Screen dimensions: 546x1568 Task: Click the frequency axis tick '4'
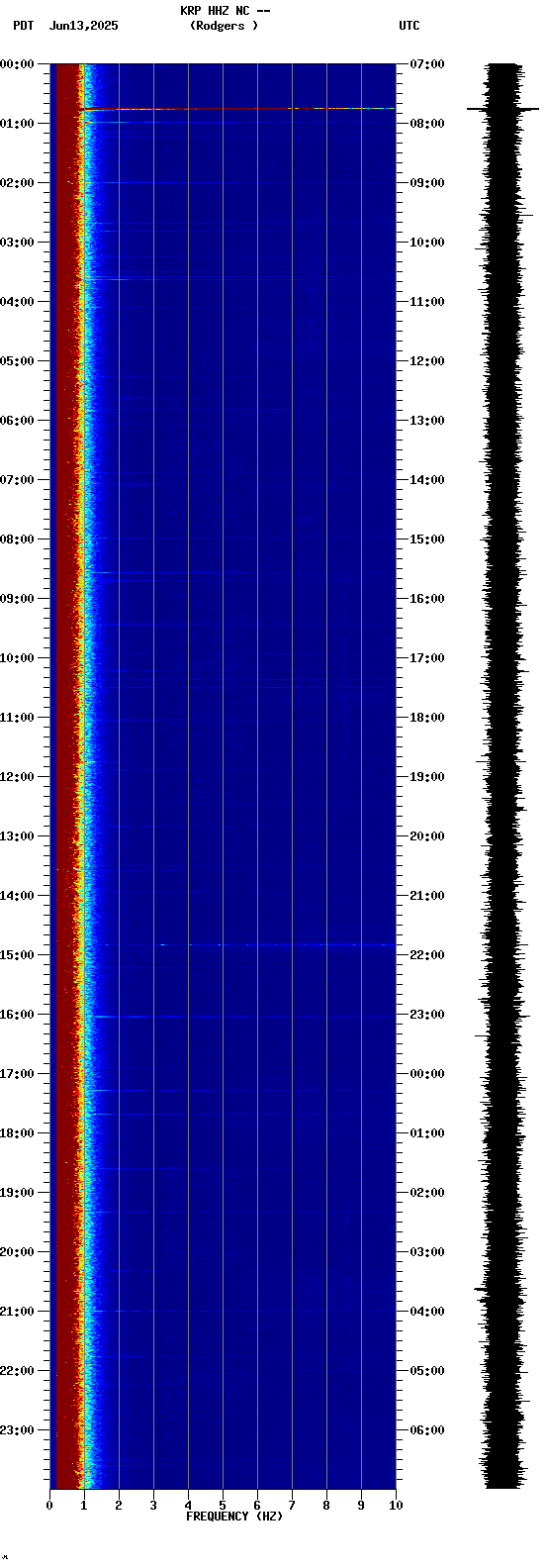(188, 1506)
